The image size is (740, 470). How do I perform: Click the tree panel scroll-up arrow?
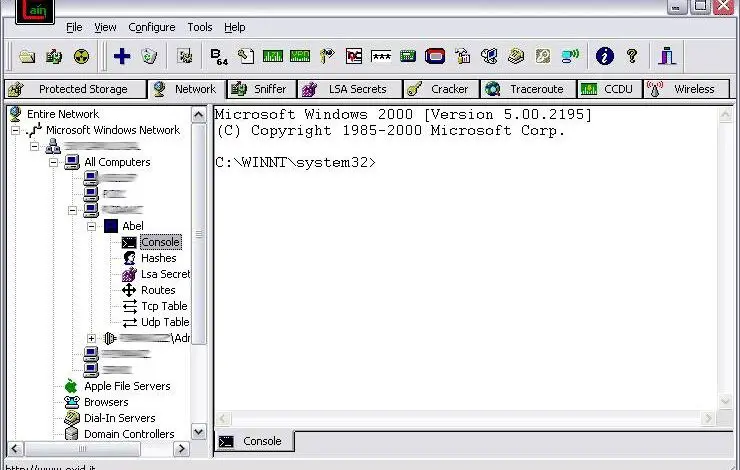click(x=199, y=115)
